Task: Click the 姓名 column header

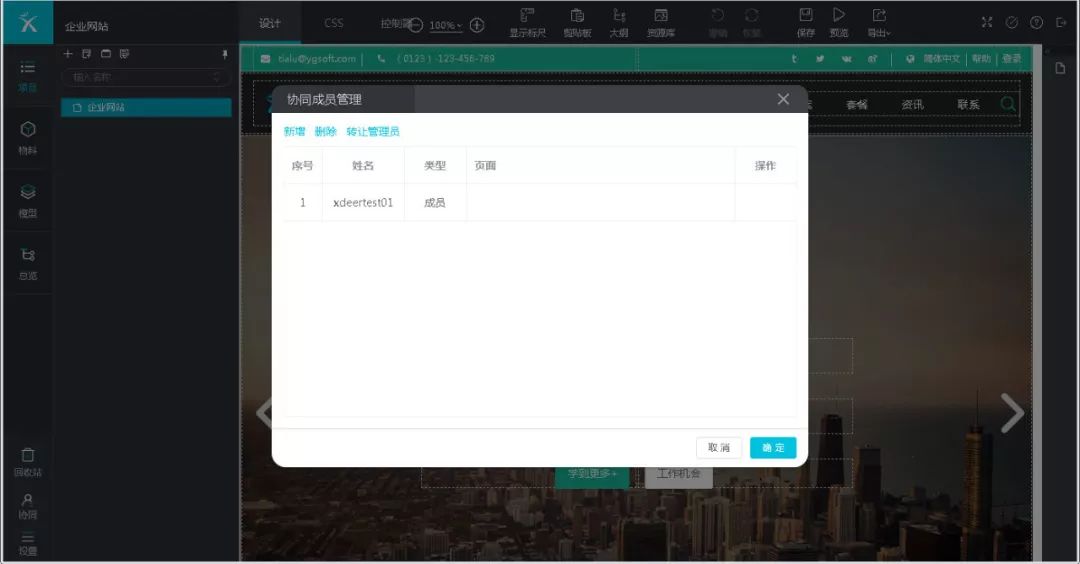Action: 363,165
